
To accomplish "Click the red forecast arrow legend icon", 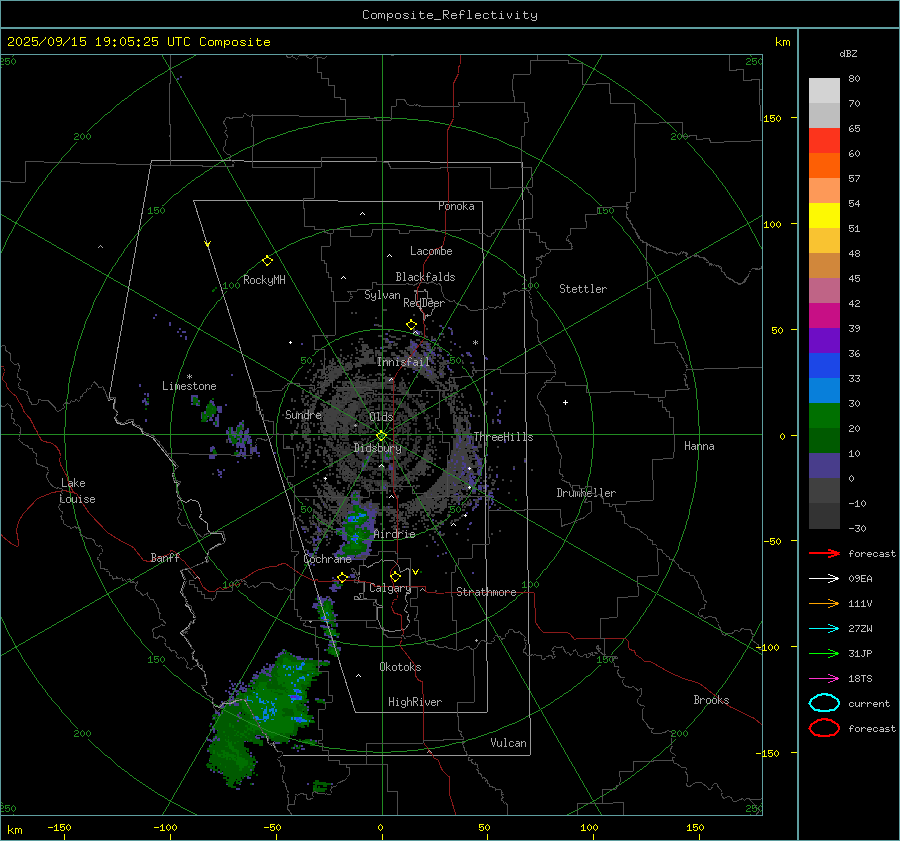I will click(824, 553).
